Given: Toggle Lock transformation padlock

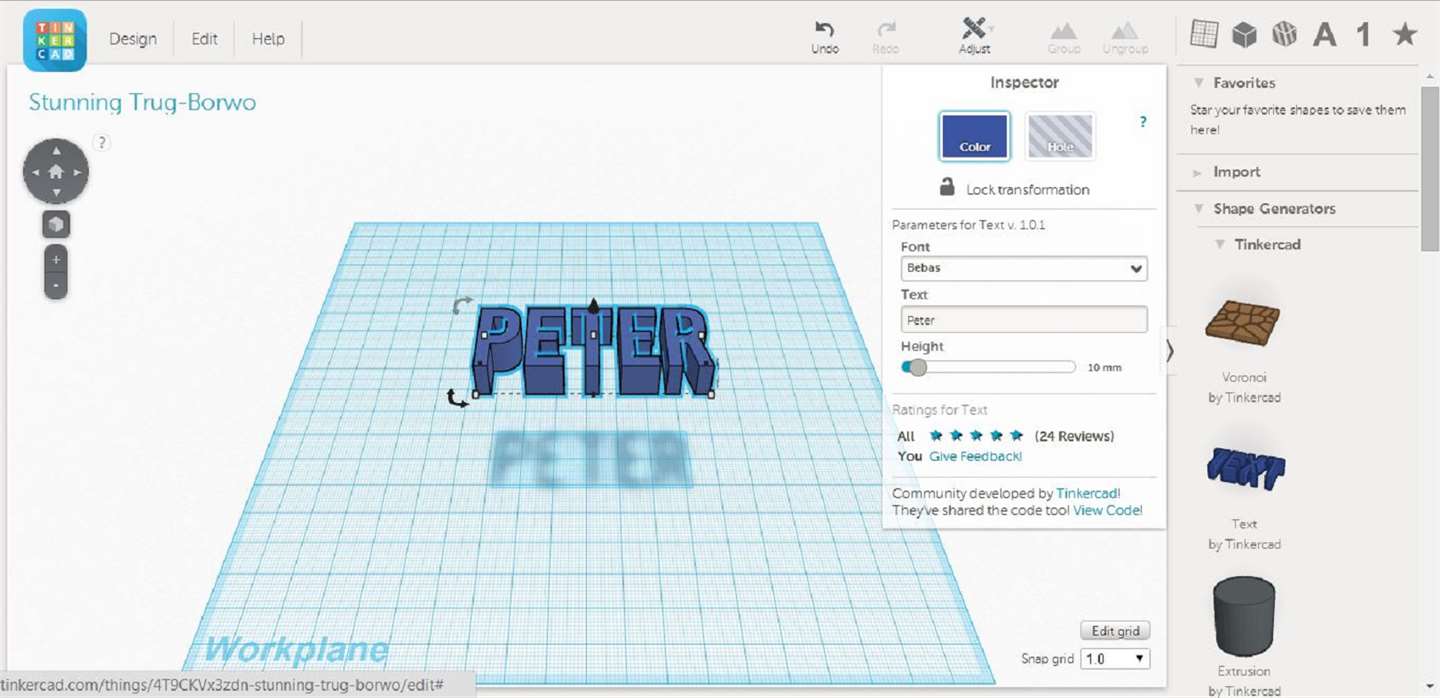Looking at the screenshot, I should (947, 187).
